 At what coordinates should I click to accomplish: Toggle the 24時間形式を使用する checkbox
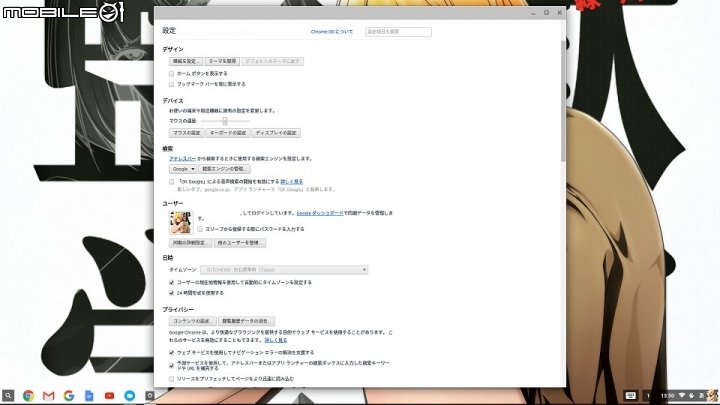tap(171, 293)
